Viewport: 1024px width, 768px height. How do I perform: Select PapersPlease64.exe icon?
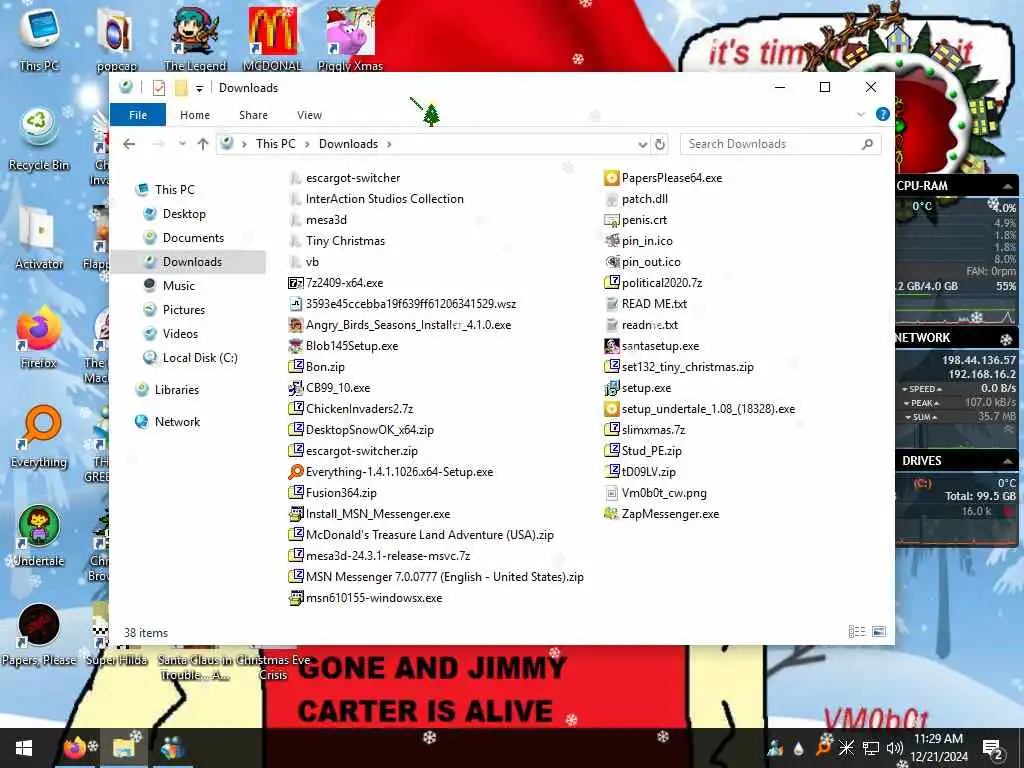click(611, 178)
